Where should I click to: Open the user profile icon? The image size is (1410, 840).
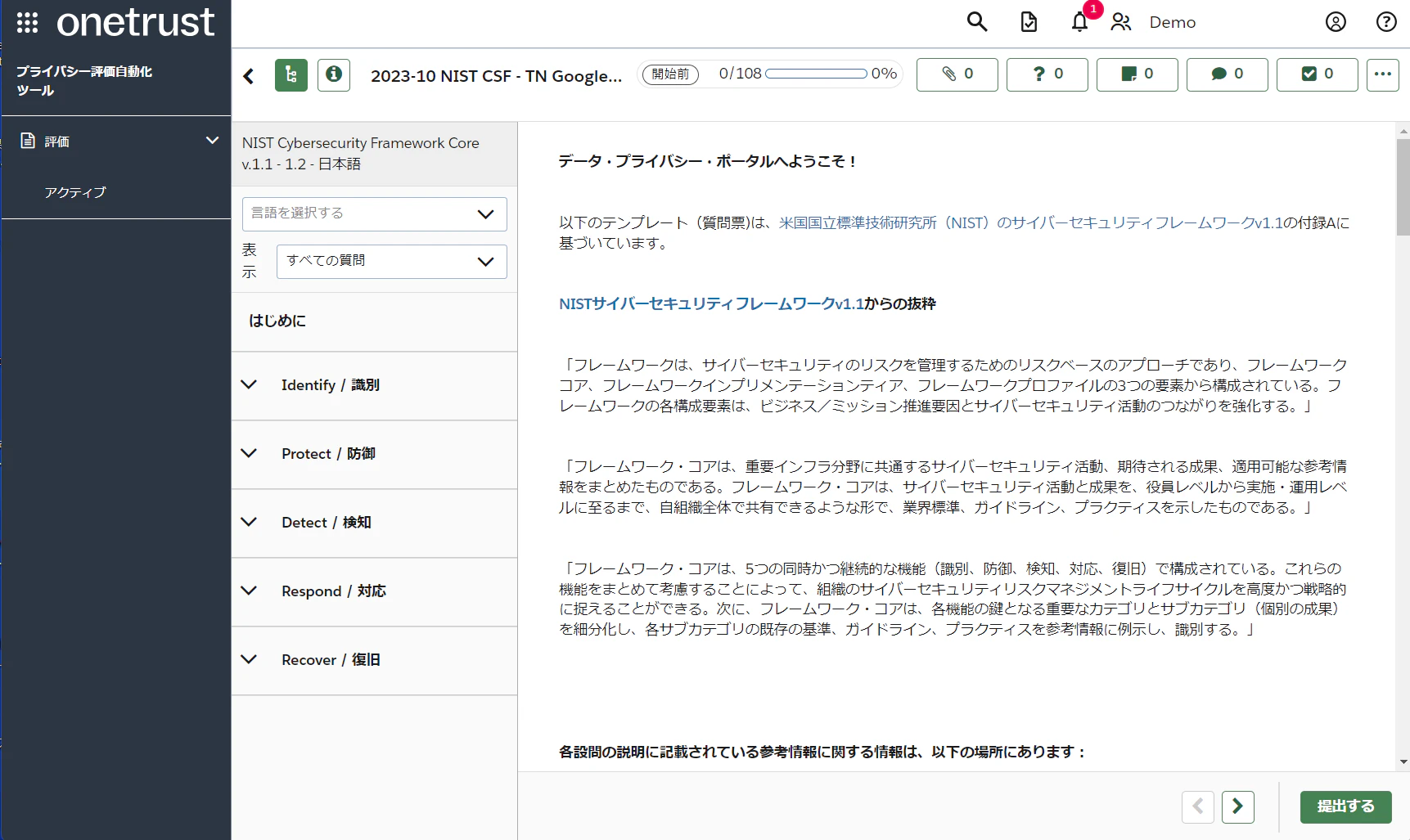click(1336, 22)
